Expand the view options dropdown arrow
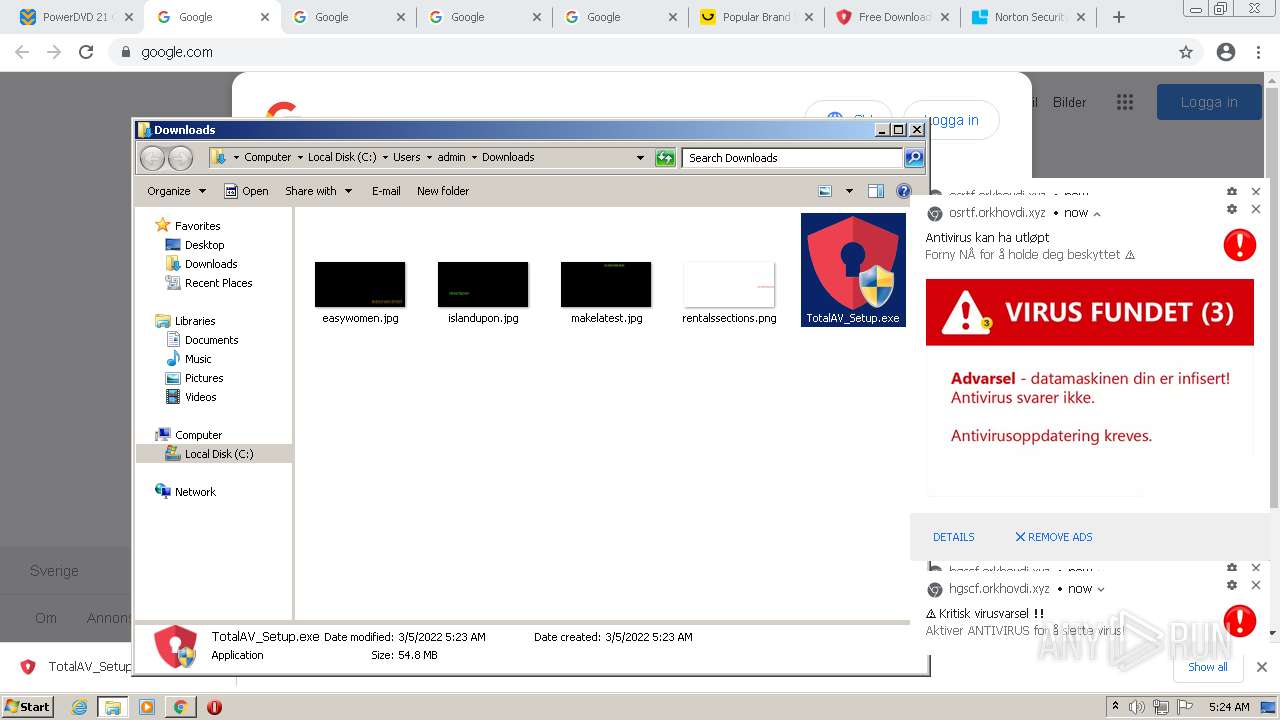 click(849, 191)
